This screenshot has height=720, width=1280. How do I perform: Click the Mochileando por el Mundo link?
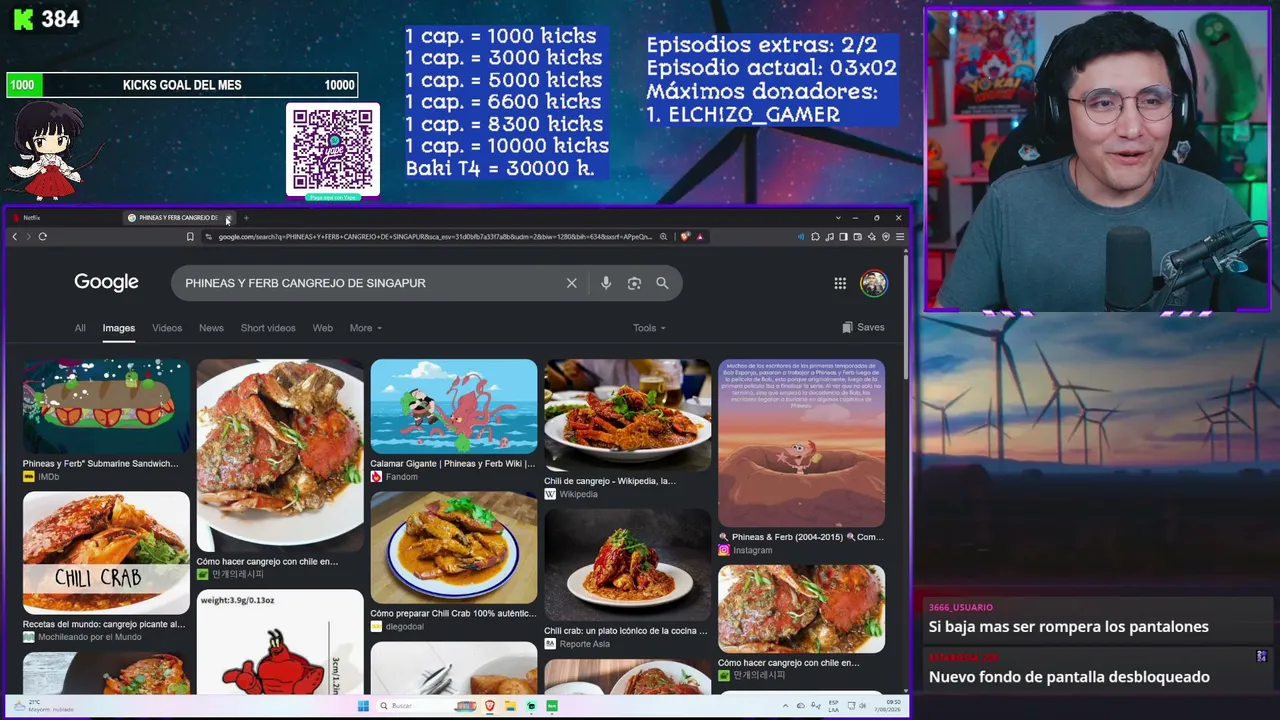click(x=82, y=637)
